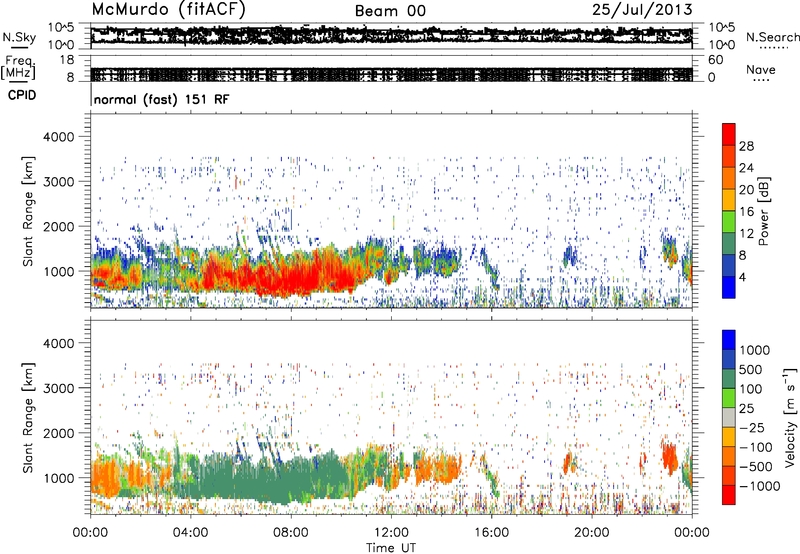The image size is (800, 554).
Task: Click the '500' value on velocity scale
Action: [751, 369]
